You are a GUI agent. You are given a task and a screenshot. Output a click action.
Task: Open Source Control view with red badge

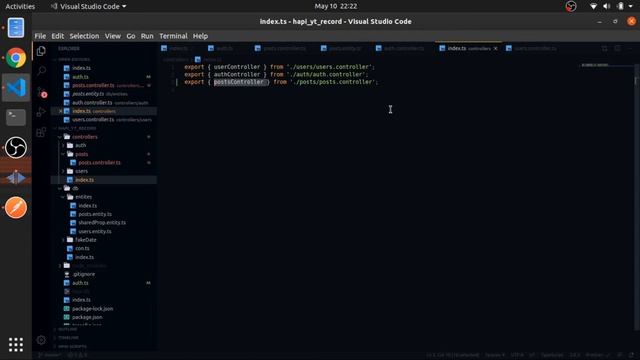41,92
